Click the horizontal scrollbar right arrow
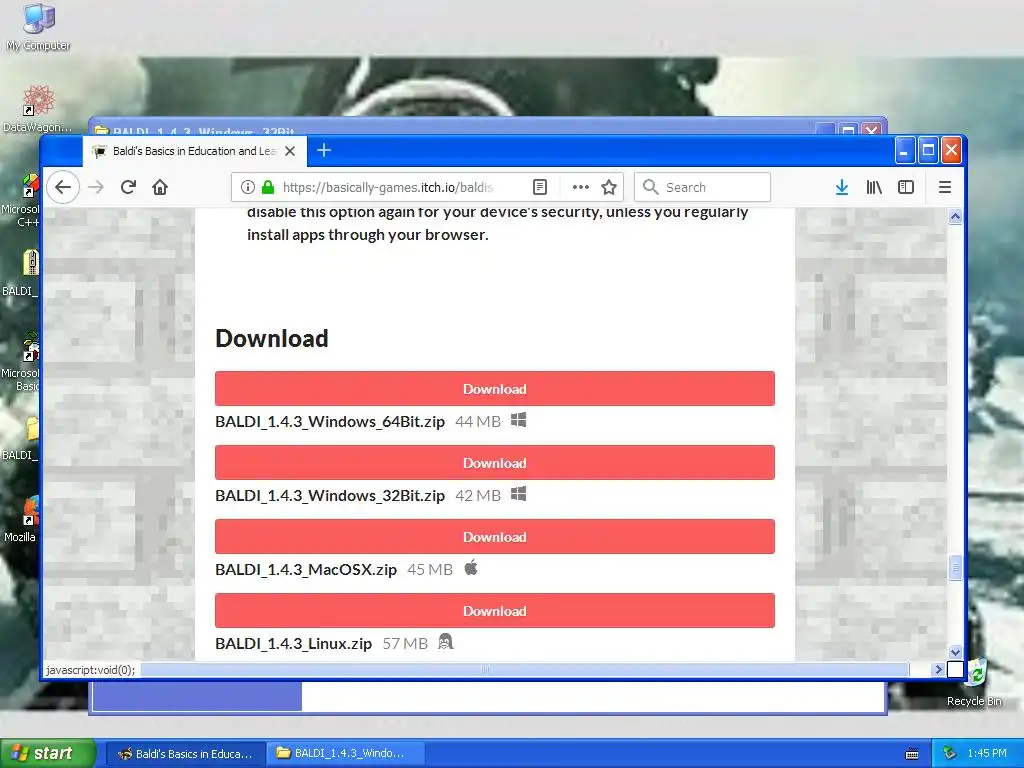 tap(938, 669)
